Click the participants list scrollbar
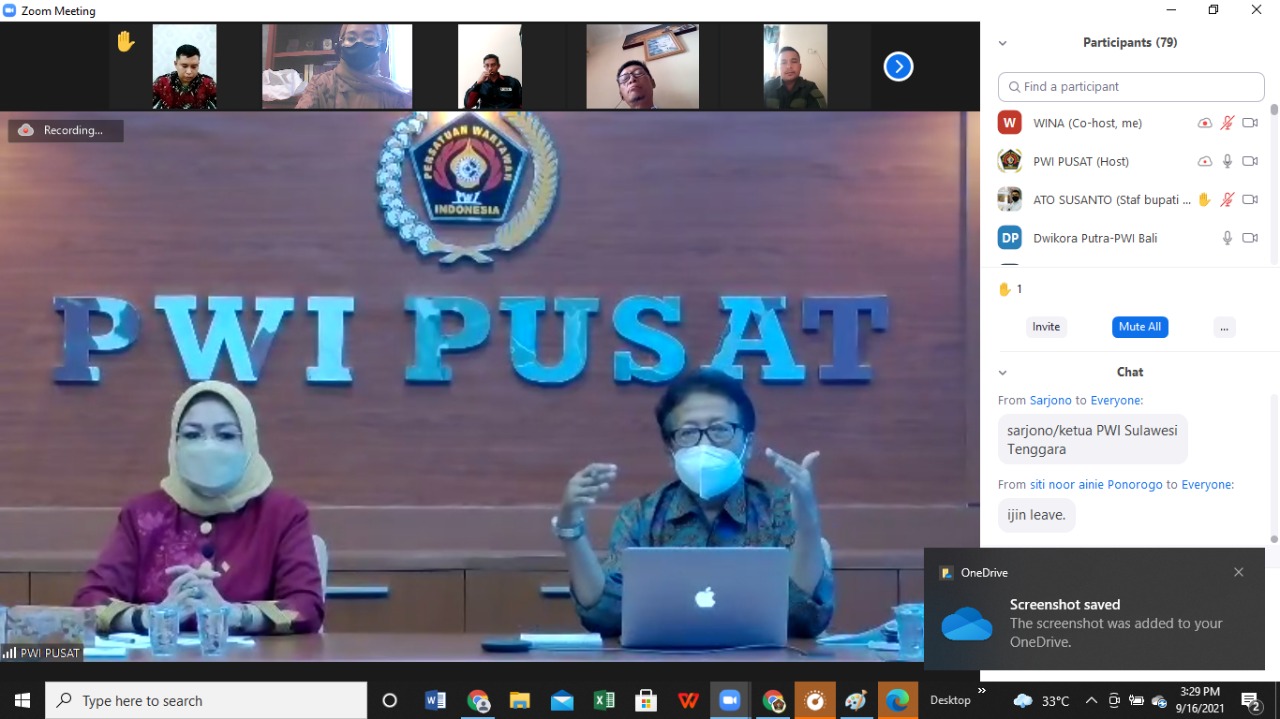The image size is (1280, 719). point(1273,180)
